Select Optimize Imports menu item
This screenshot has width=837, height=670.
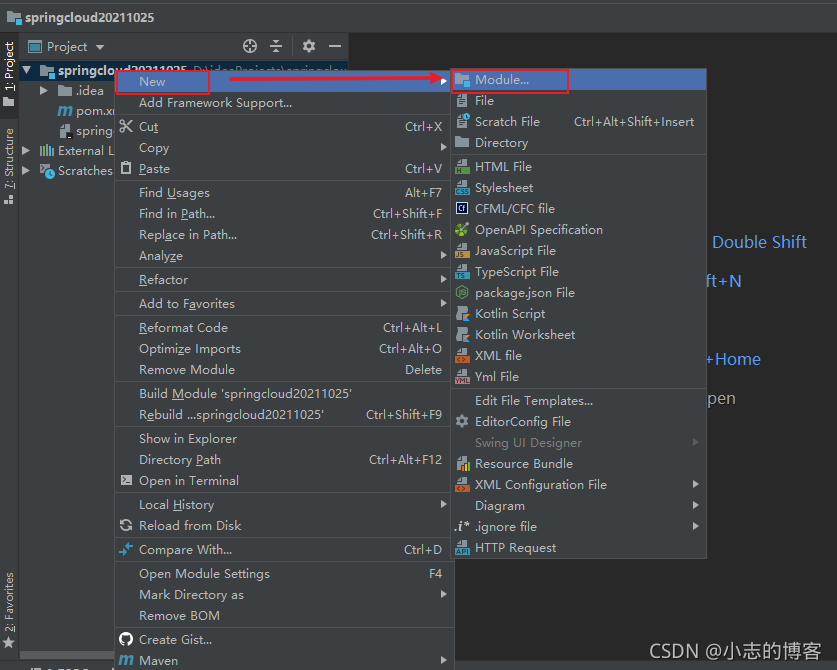coord(282,349)
